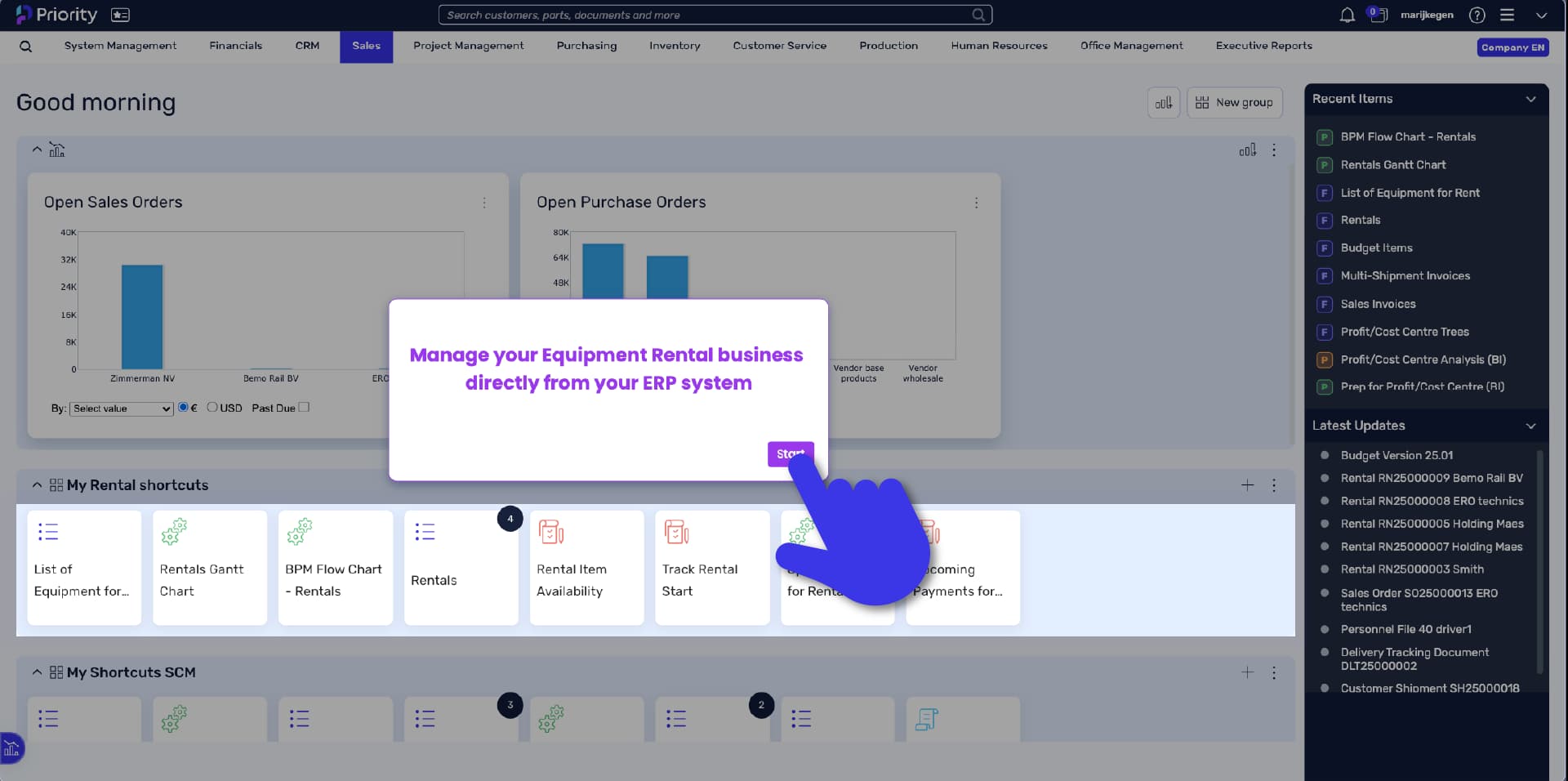Click the global search input field
The image size is (1568, 781).
pyautogui.click(x=715, y=15)
